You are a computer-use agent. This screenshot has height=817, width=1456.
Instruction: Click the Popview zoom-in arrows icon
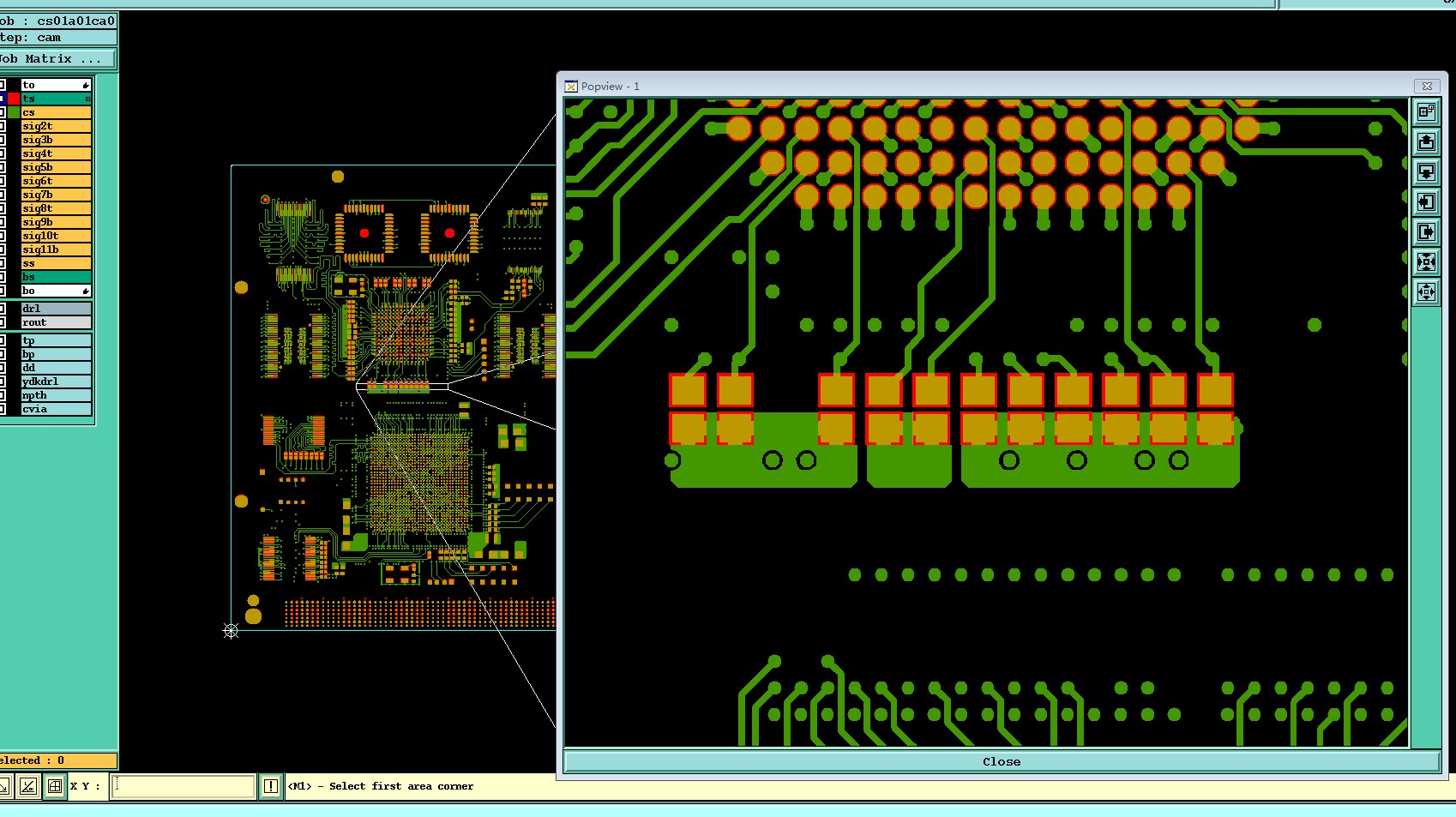pyautogui.click(x=1426, y=261)
